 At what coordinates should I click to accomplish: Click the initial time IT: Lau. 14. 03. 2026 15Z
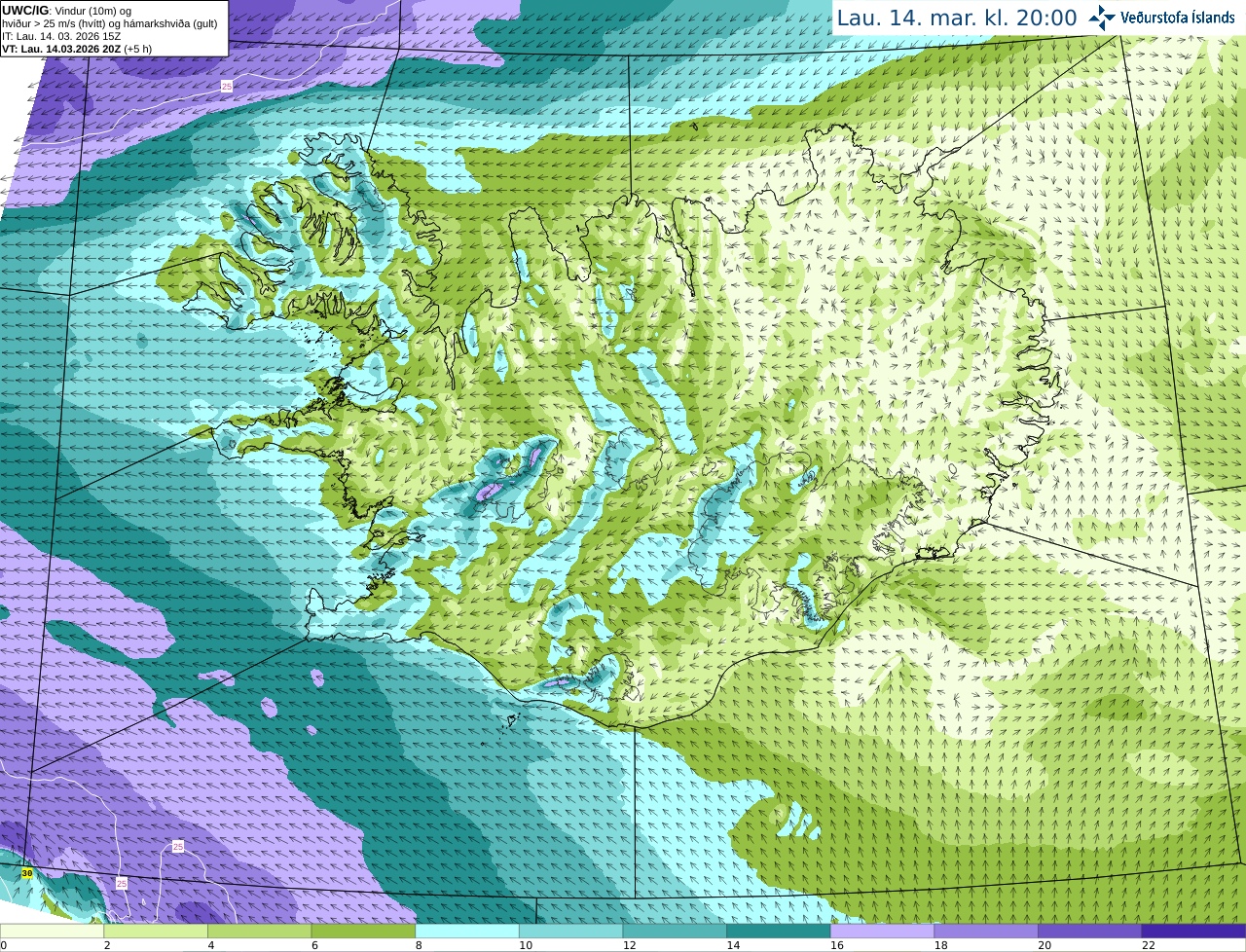click(61, 36)
